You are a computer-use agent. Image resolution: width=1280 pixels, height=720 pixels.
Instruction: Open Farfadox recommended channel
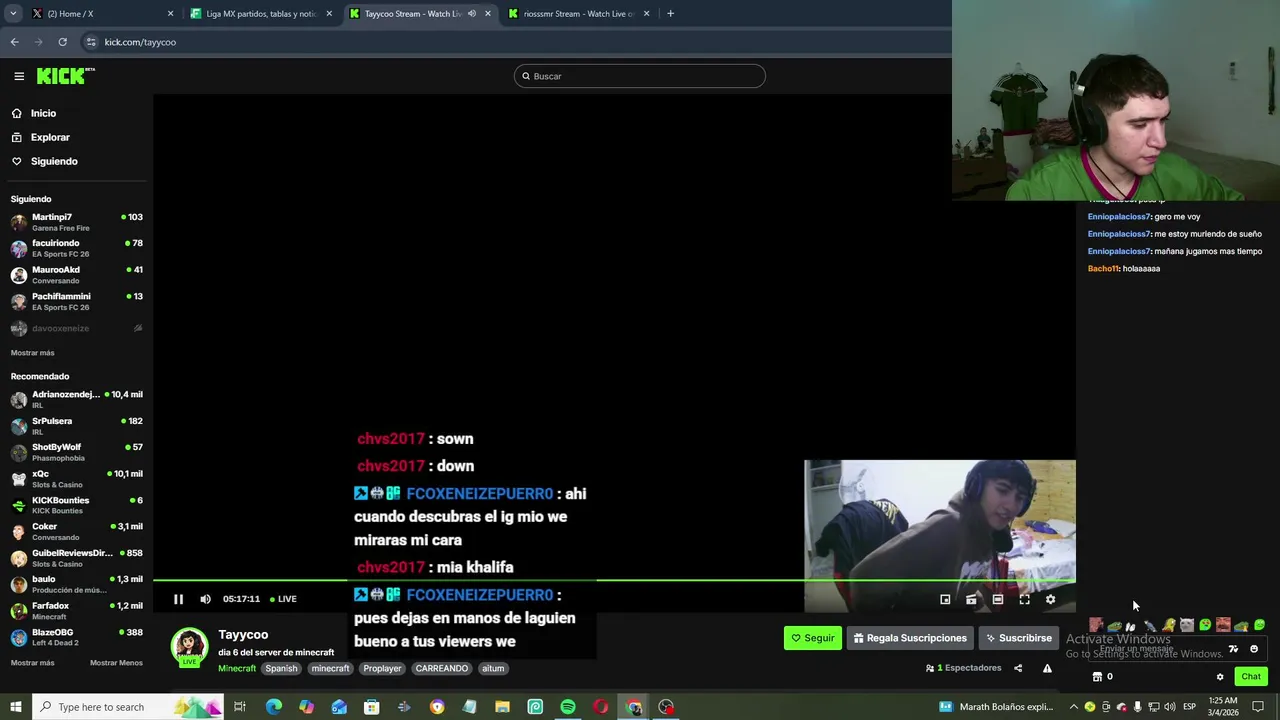76,611
